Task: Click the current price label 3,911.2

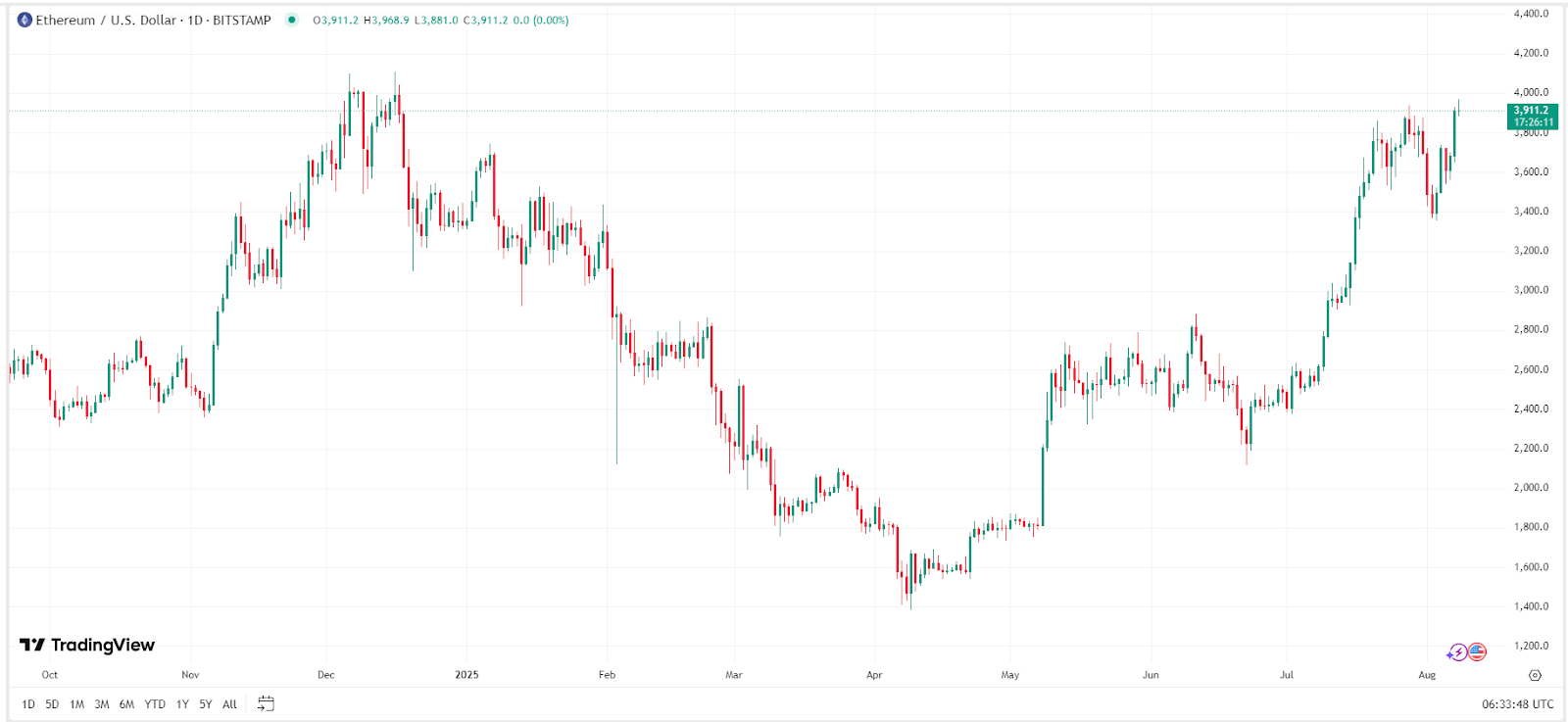Action: (x=1532, y=111)
